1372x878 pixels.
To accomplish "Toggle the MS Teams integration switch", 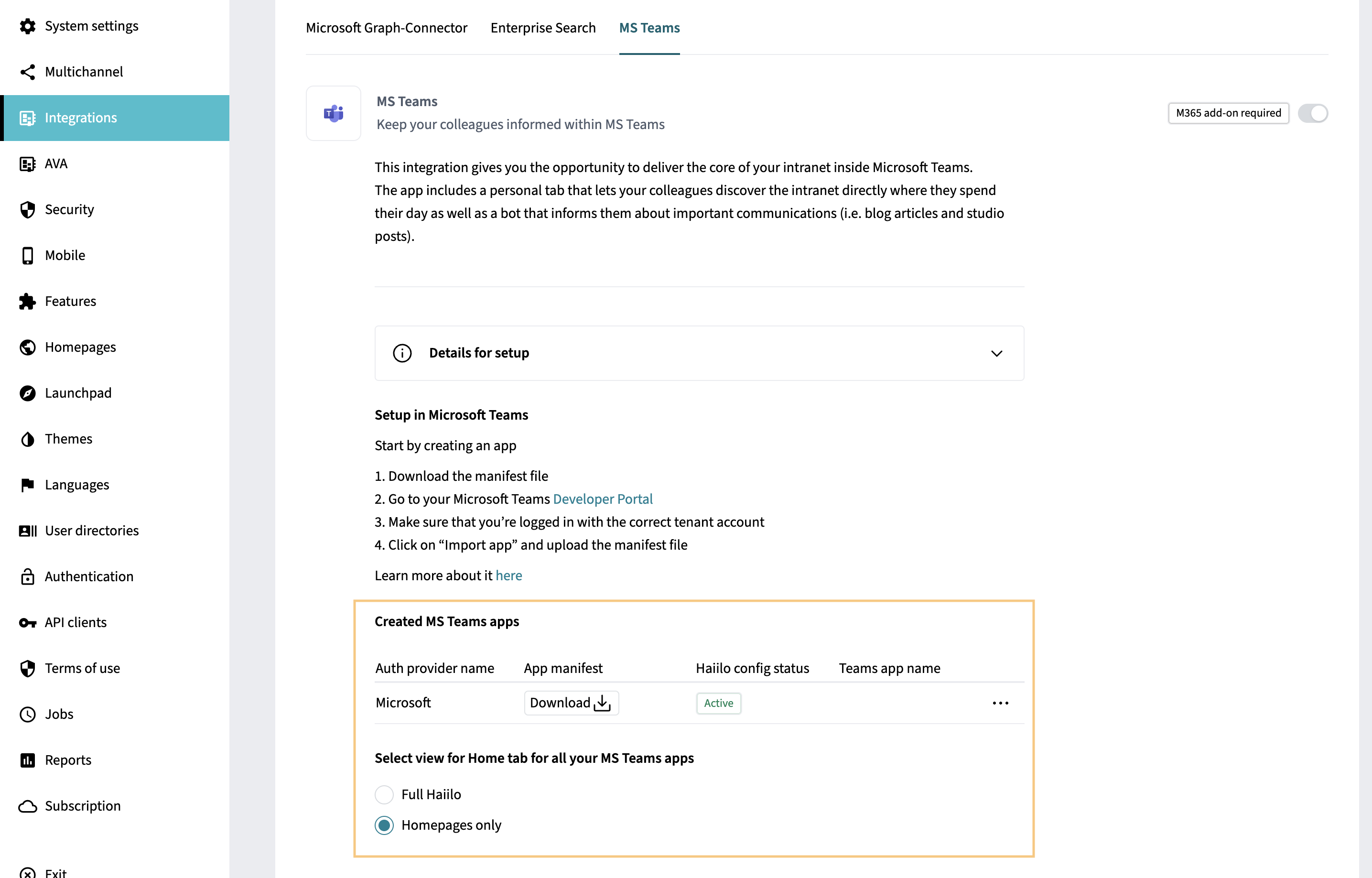I will 1312,113.
